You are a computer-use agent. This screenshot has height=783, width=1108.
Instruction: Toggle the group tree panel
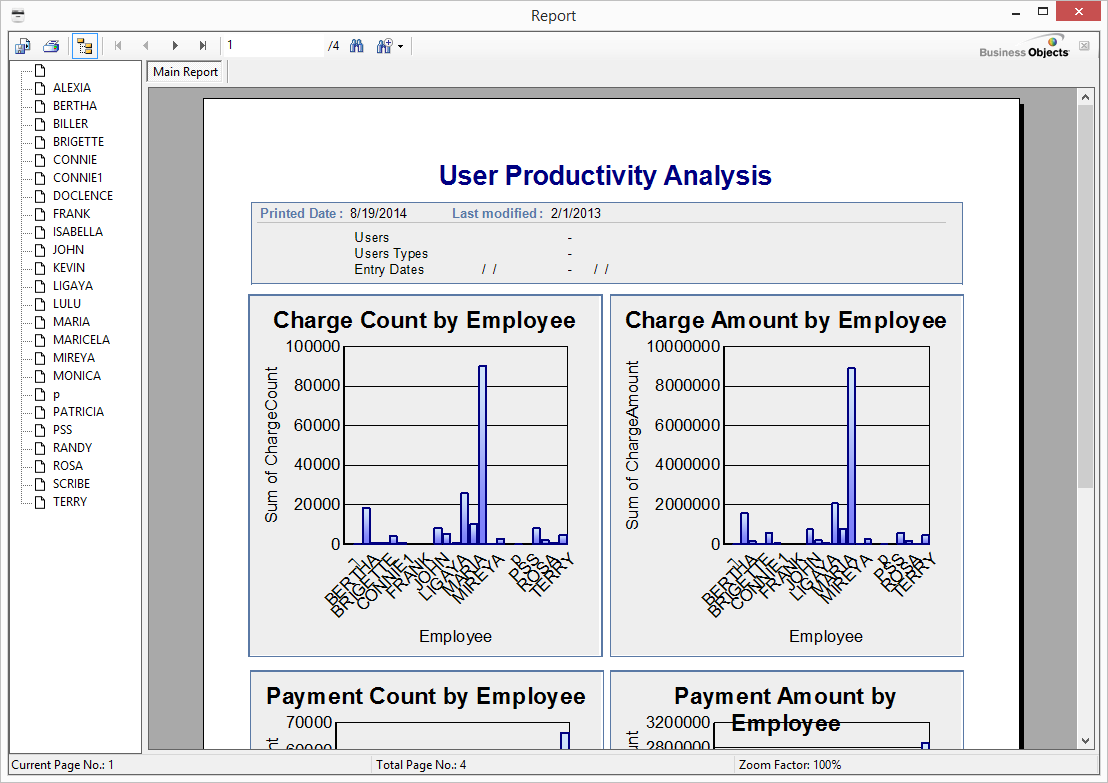tap(85, 46)
